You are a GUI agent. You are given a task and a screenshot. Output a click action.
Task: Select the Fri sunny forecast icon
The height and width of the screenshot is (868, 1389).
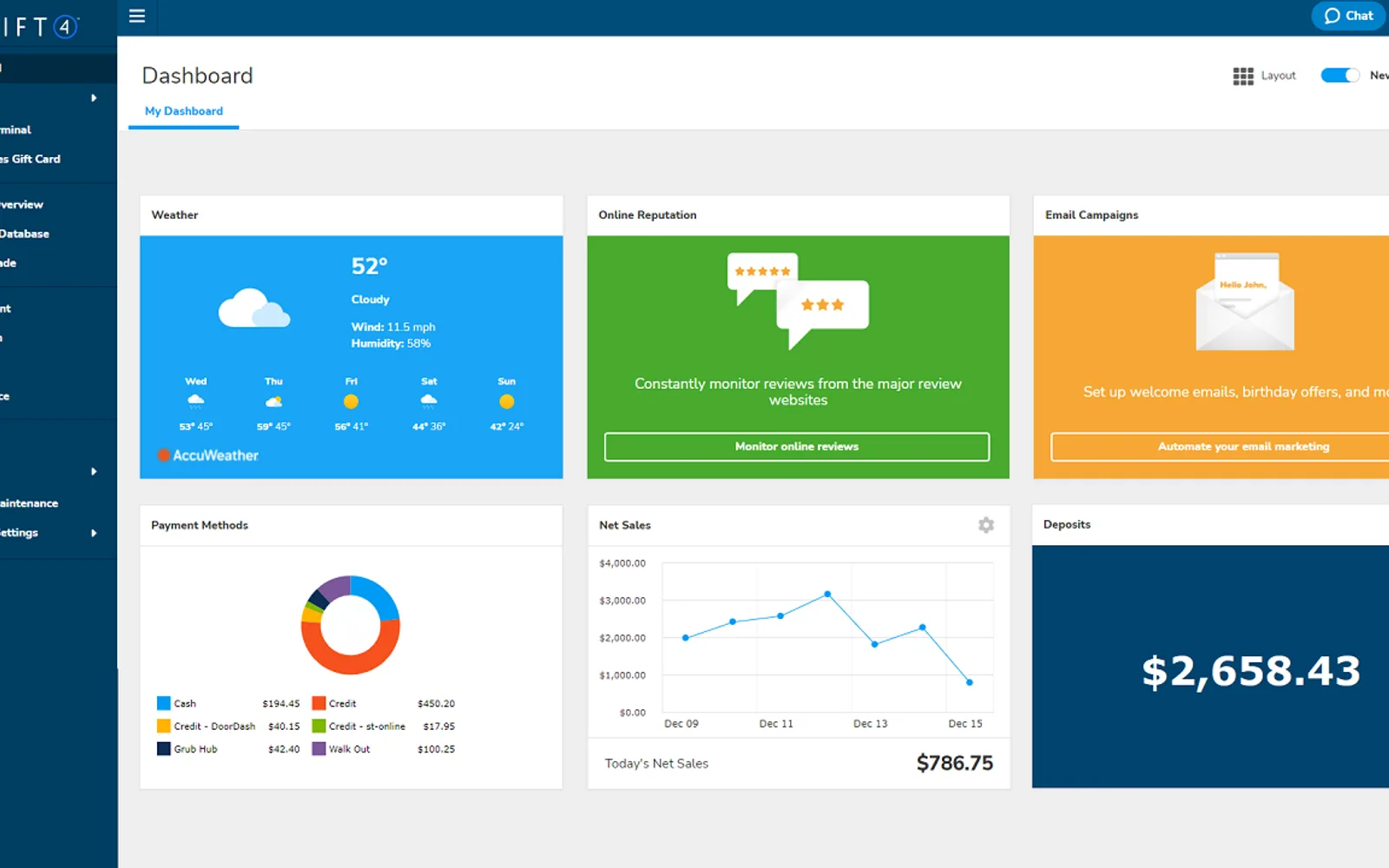click(x=351, y=401)
